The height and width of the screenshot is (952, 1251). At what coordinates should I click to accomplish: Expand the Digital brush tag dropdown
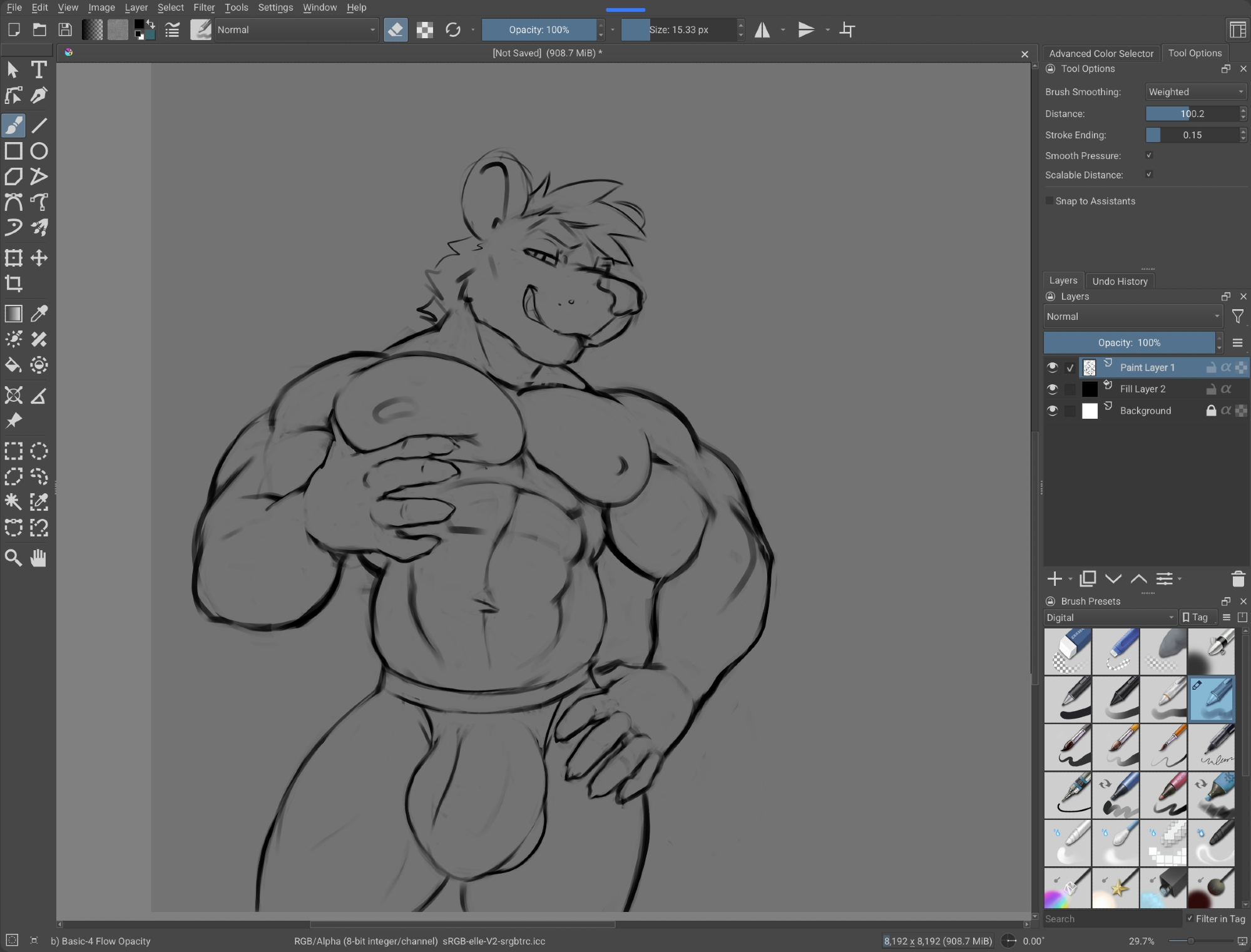pyautogui.click(x=1110, y=617)
